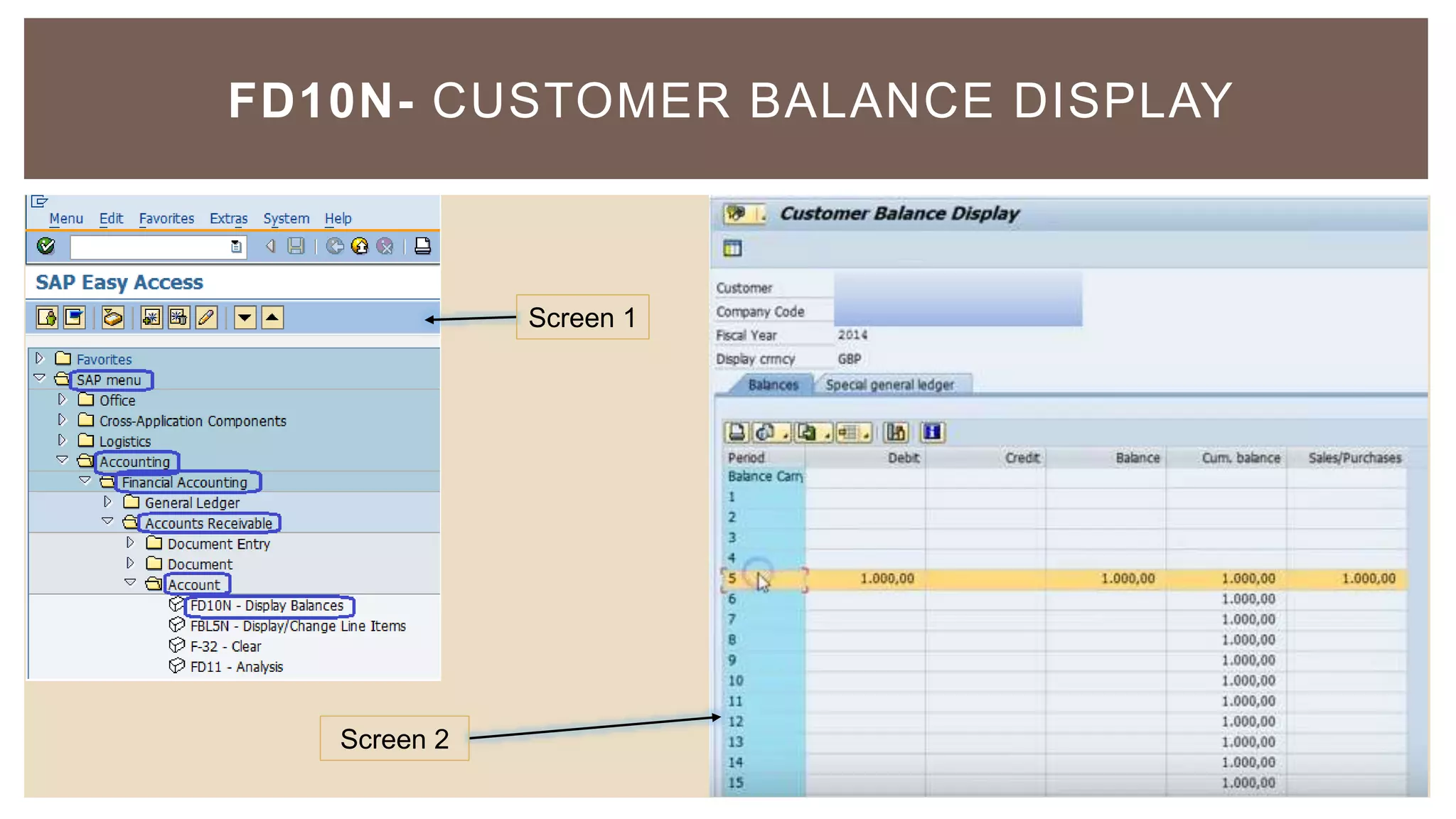Click the Change Favorites pencil icon

click(x=206, y=317)
